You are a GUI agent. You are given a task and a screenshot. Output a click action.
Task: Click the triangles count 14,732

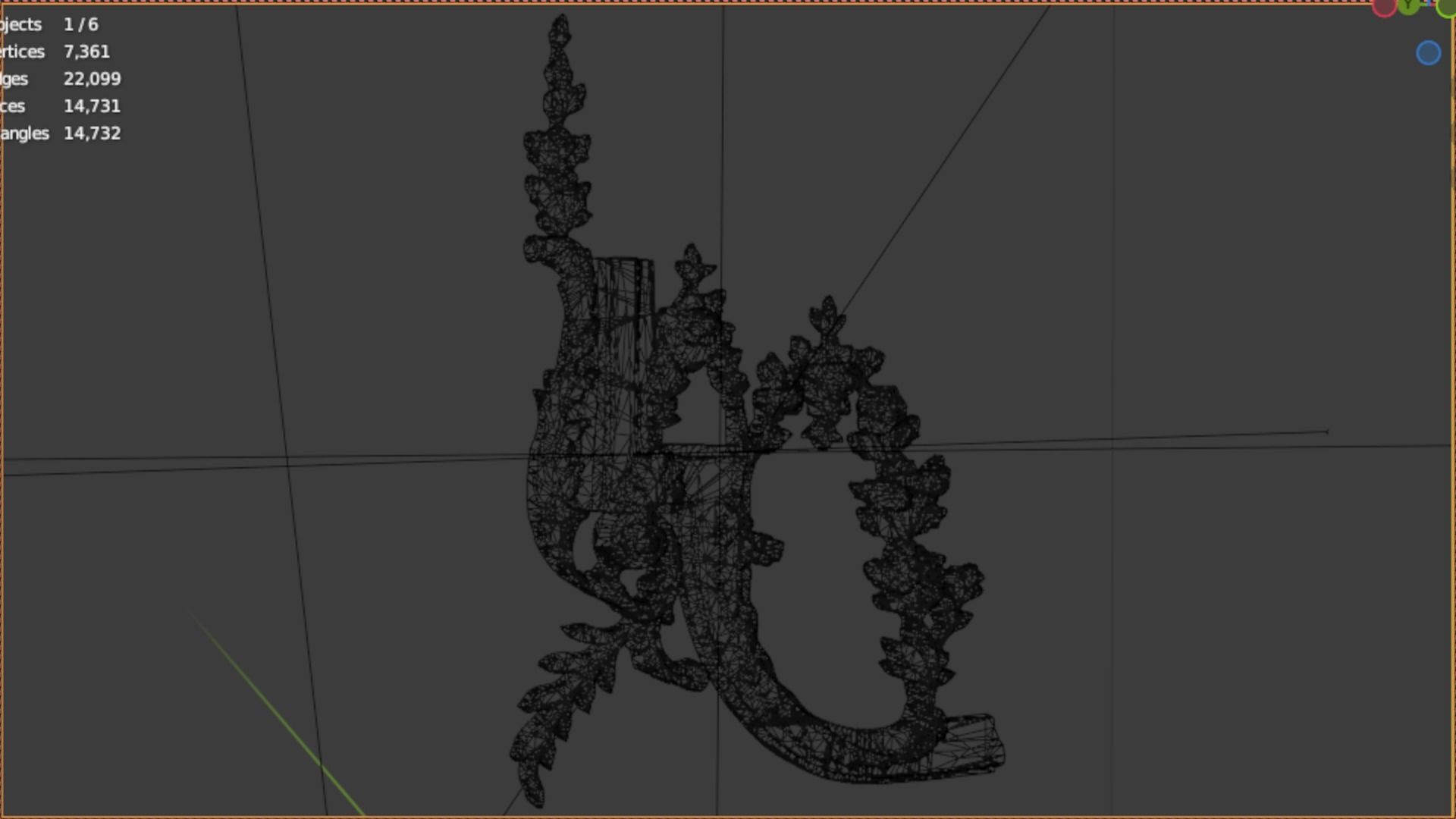93,133
